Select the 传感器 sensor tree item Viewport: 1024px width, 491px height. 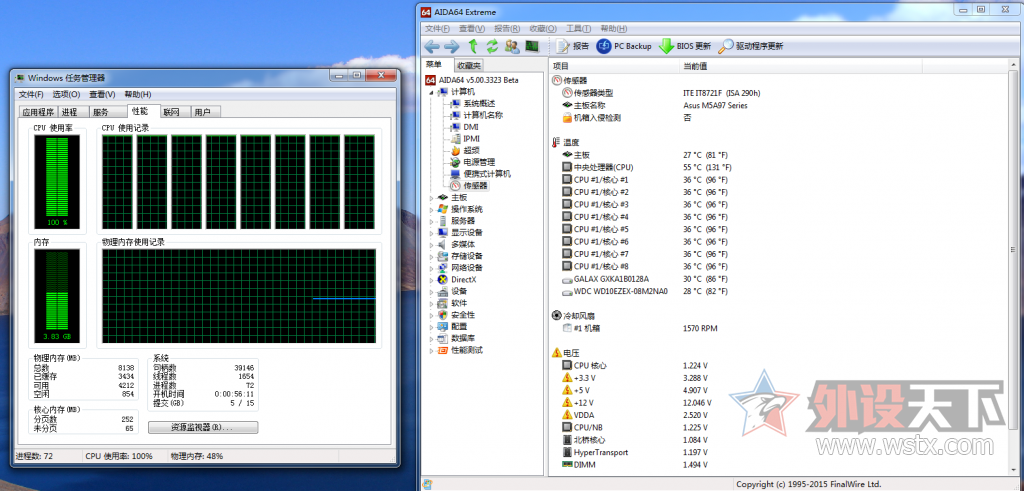coord(469,185)
